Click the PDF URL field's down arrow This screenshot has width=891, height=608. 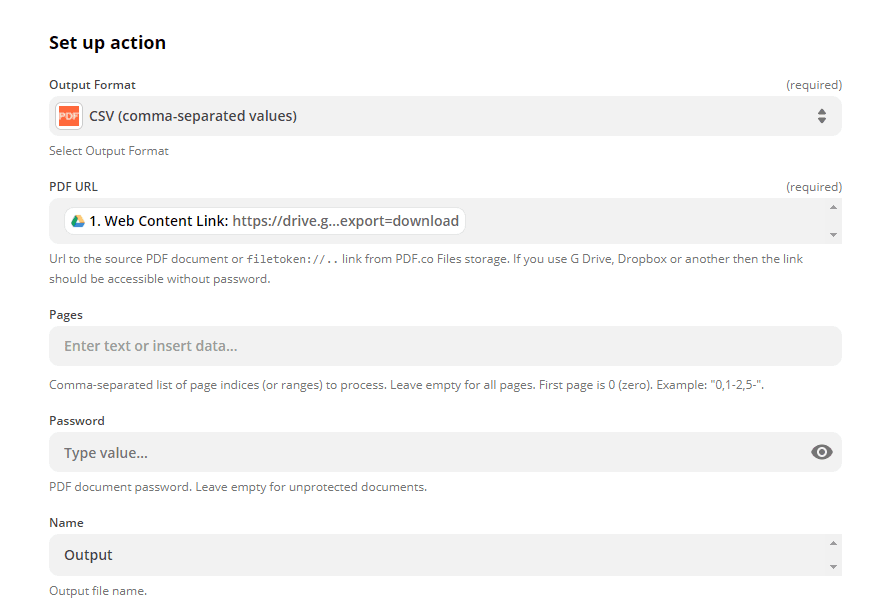point(833,234)
